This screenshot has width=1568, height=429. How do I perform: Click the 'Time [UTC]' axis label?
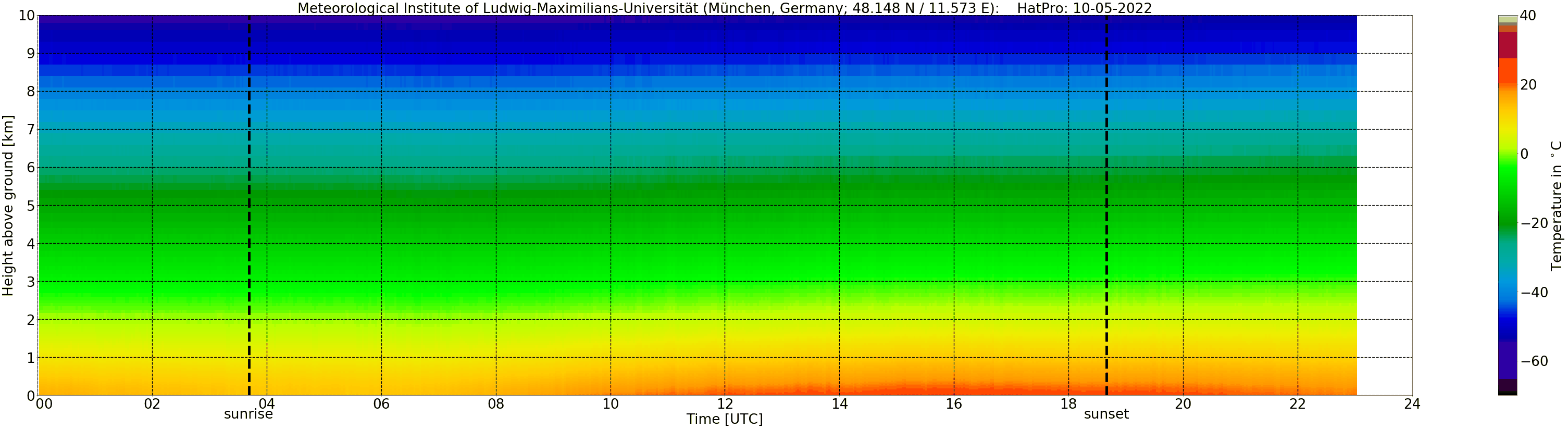pos(724,419)
